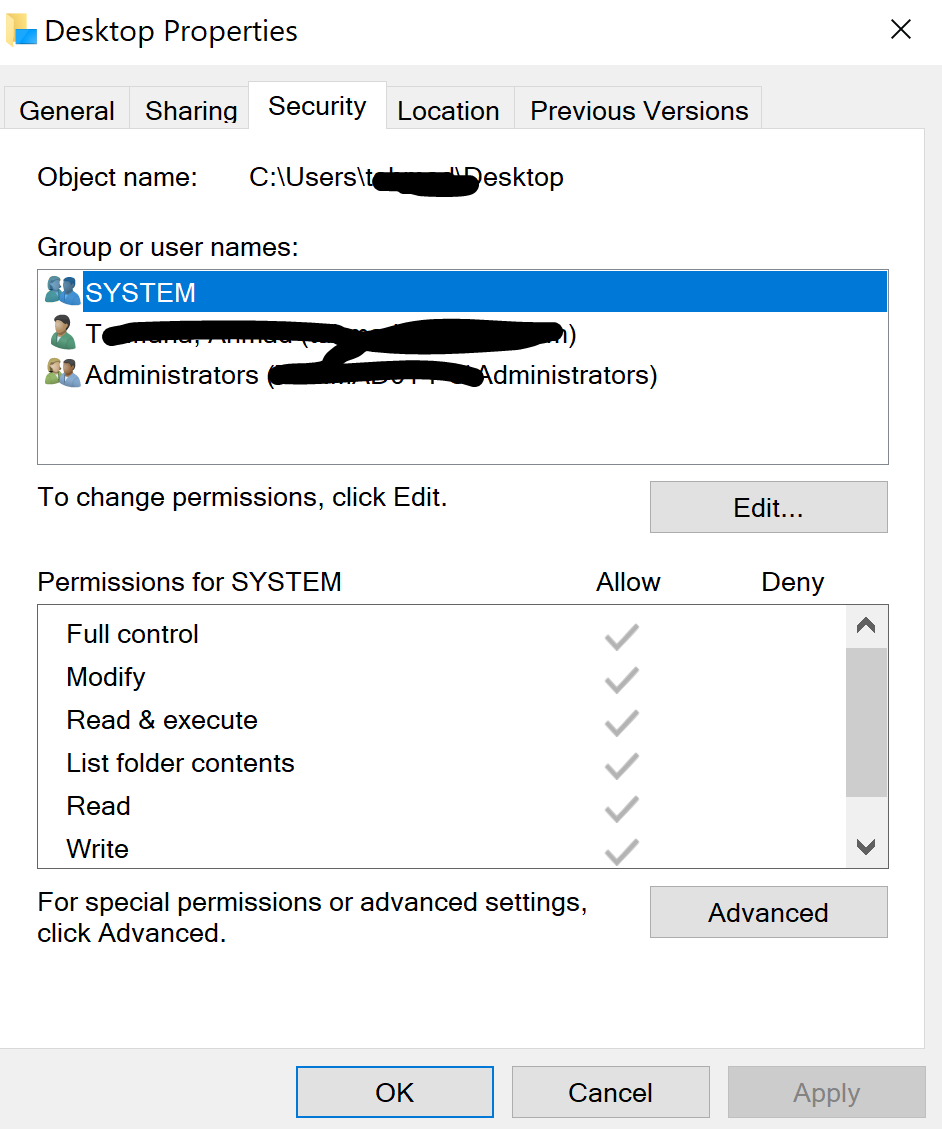Open Advanced security settings
The image size is (942, 1129).
point(768,913)
